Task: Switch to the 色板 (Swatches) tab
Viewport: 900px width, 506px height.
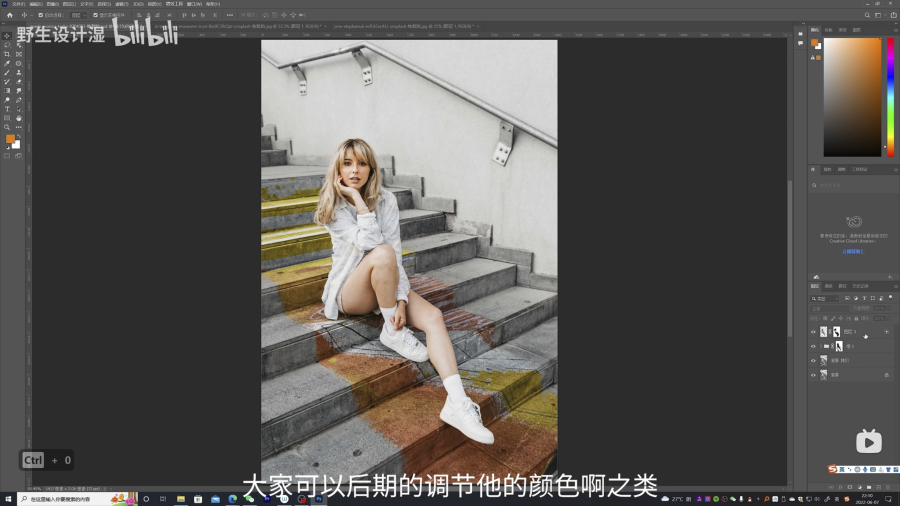Action: 828,30
